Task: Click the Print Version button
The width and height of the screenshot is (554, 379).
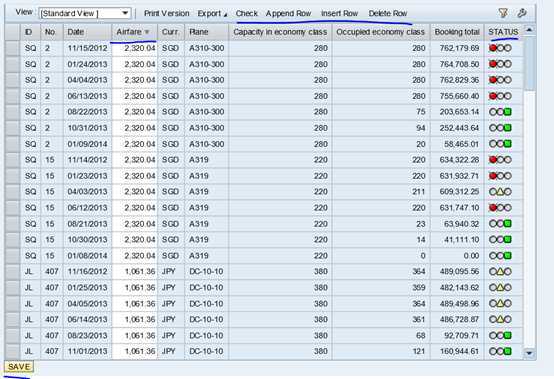Action: point(166,13)
